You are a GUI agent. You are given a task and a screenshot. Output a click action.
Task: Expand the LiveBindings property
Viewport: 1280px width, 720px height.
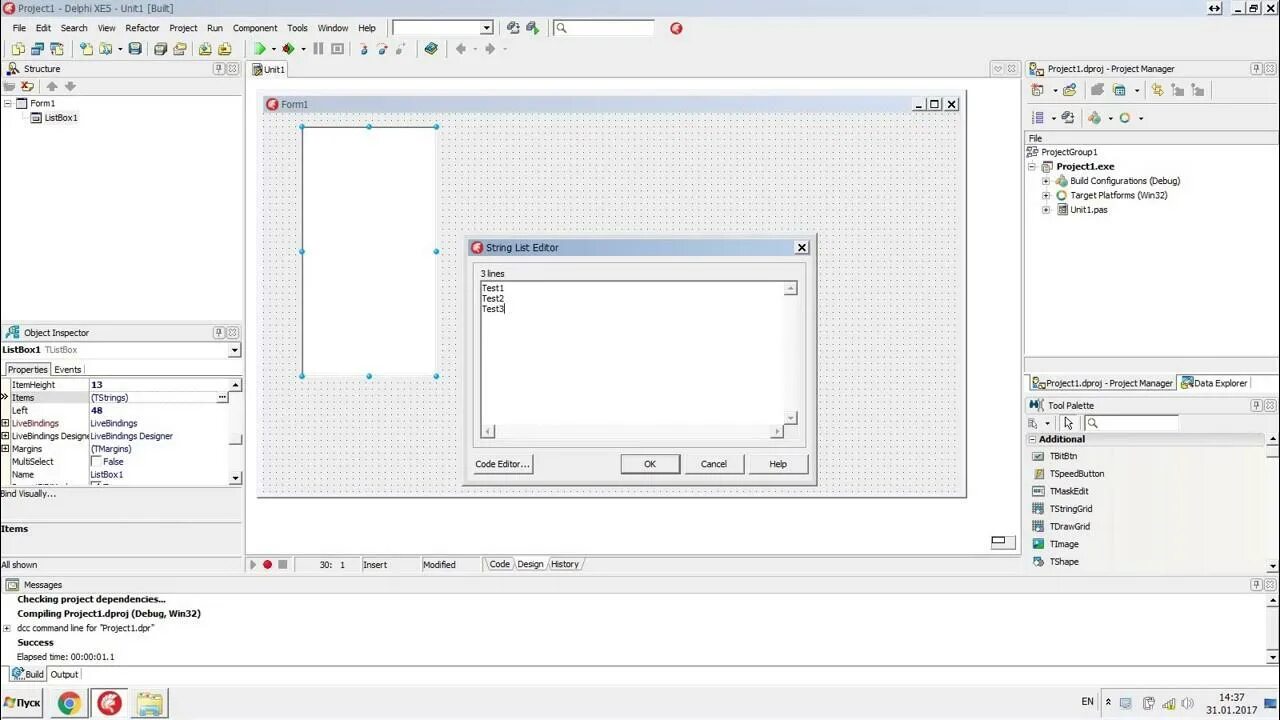pos(5,423)
